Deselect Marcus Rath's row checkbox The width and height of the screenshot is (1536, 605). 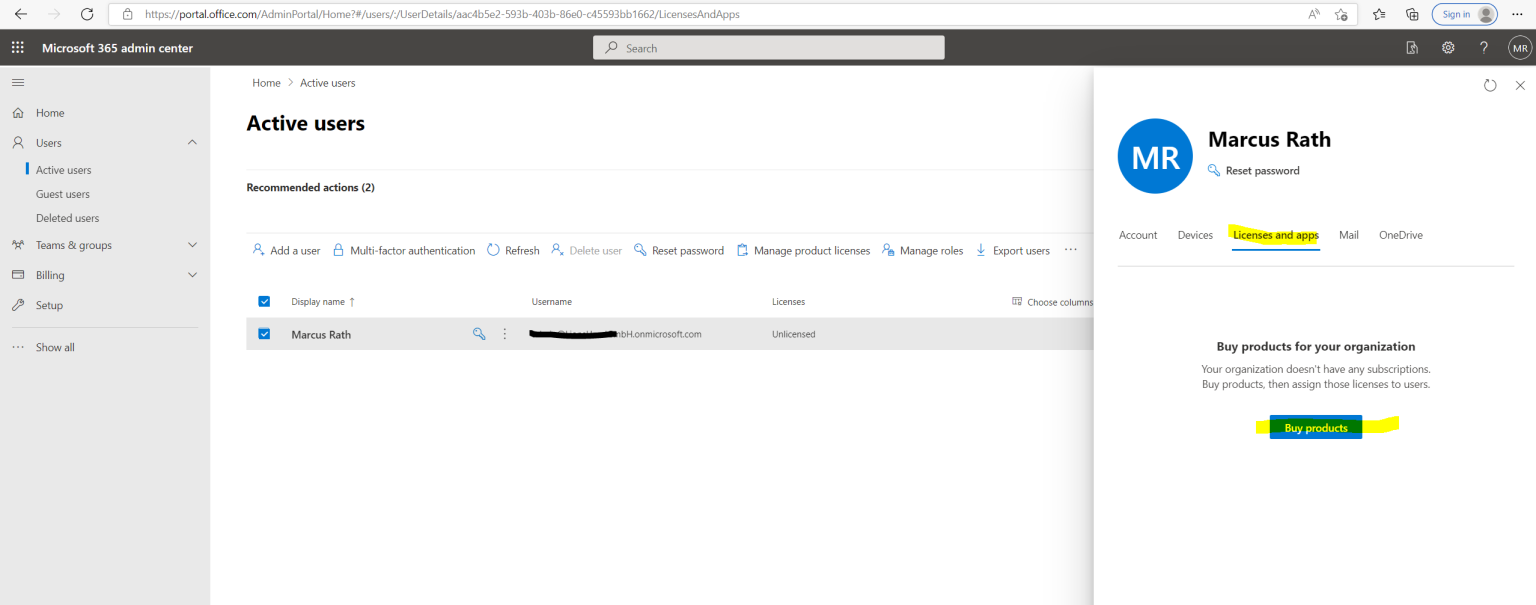coord(263,334)
